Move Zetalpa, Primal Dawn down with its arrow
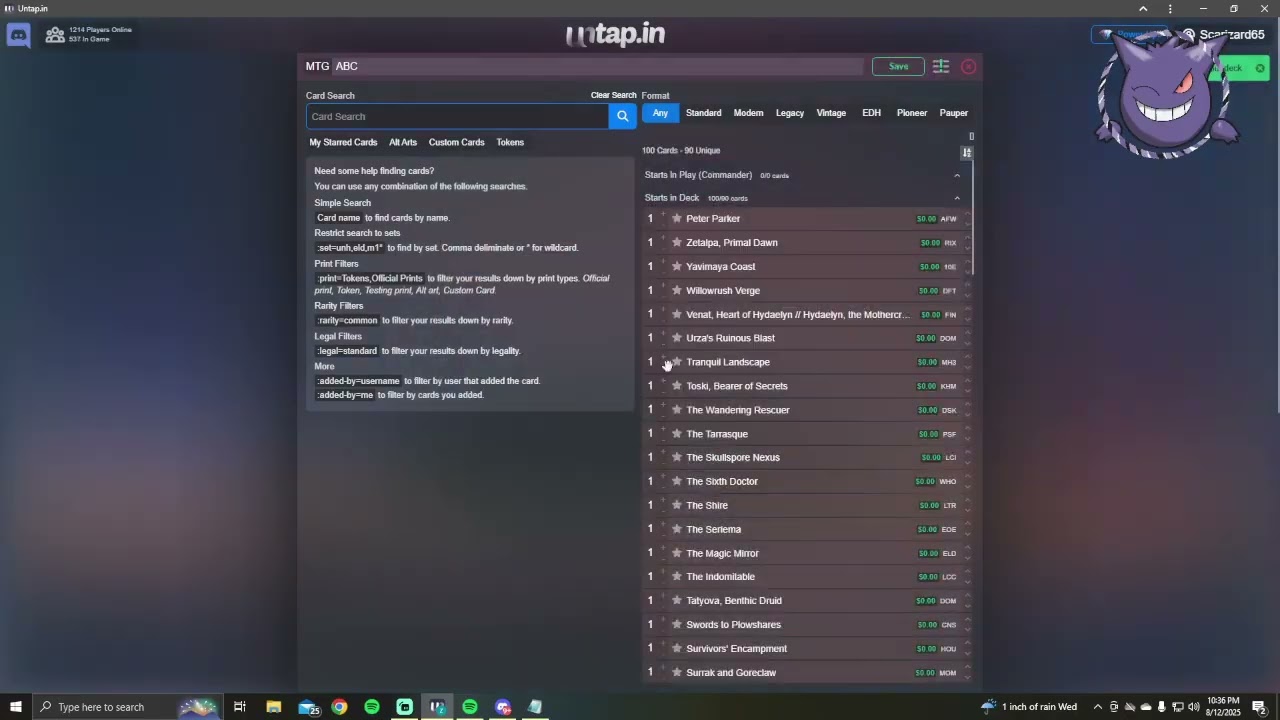 tap(967, 247)
